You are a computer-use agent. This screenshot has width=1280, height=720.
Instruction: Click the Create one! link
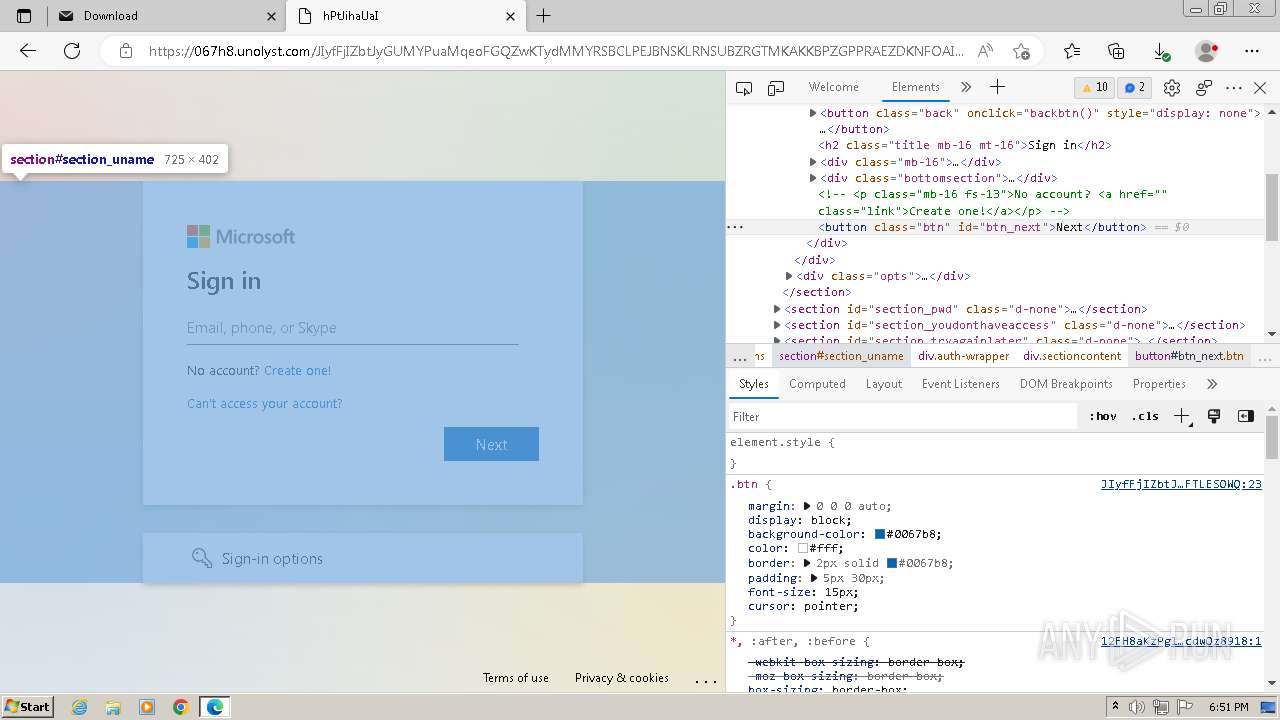pos(297,370)
